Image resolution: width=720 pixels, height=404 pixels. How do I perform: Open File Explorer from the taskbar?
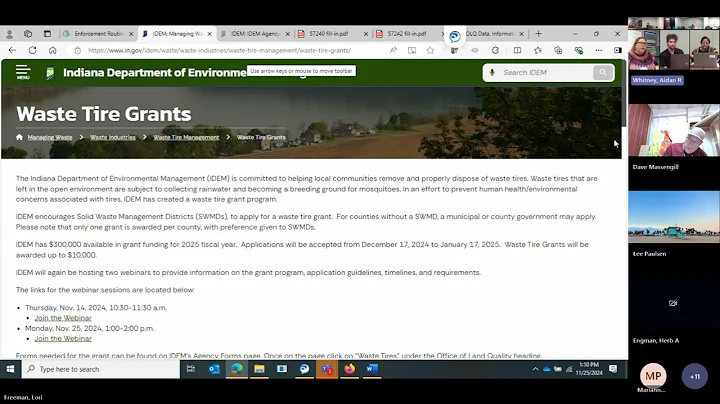coord(259,369)
